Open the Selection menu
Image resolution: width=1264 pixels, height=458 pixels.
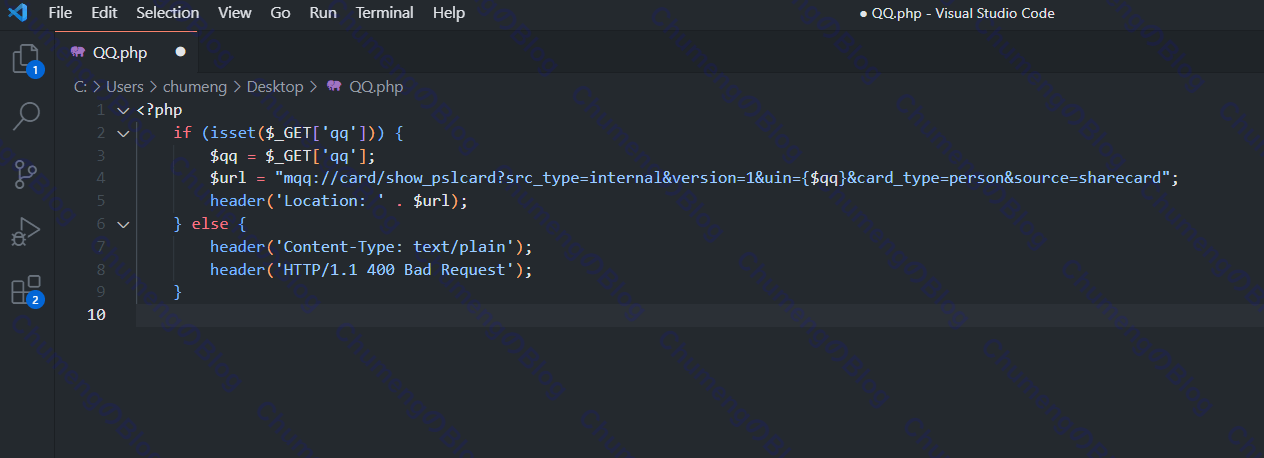(x=167, y=13)
